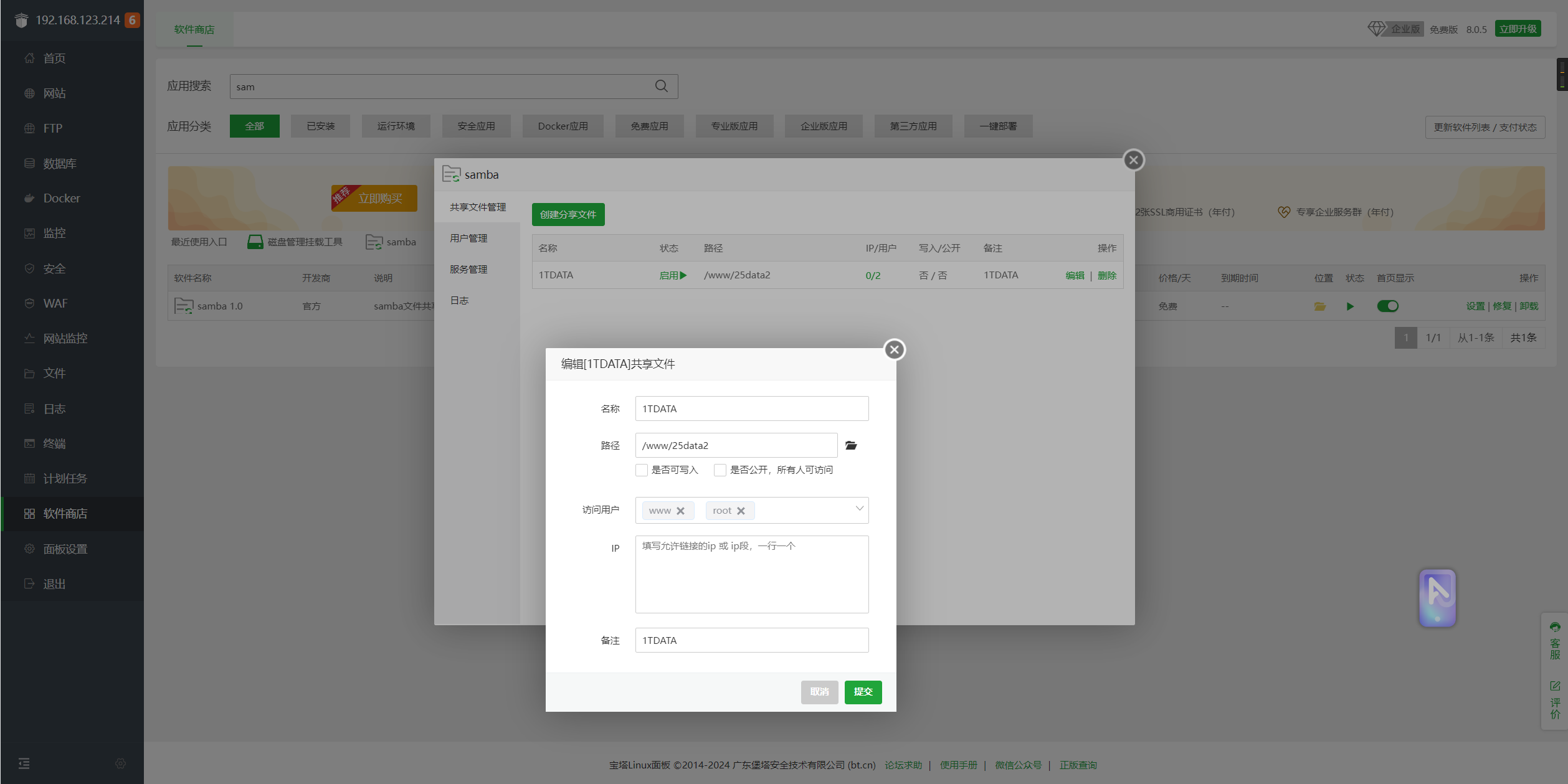Click the orange notification badge 6
The height and width of the screenshot is (784, 1568).
point(132,20)
